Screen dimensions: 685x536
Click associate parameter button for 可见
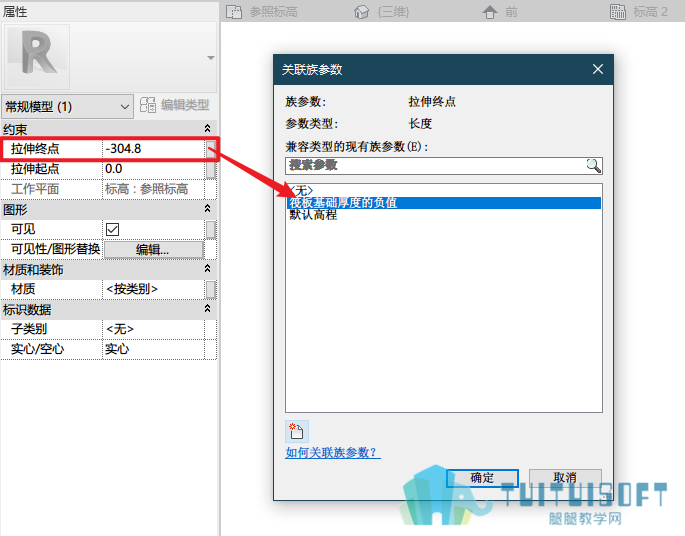211,229
